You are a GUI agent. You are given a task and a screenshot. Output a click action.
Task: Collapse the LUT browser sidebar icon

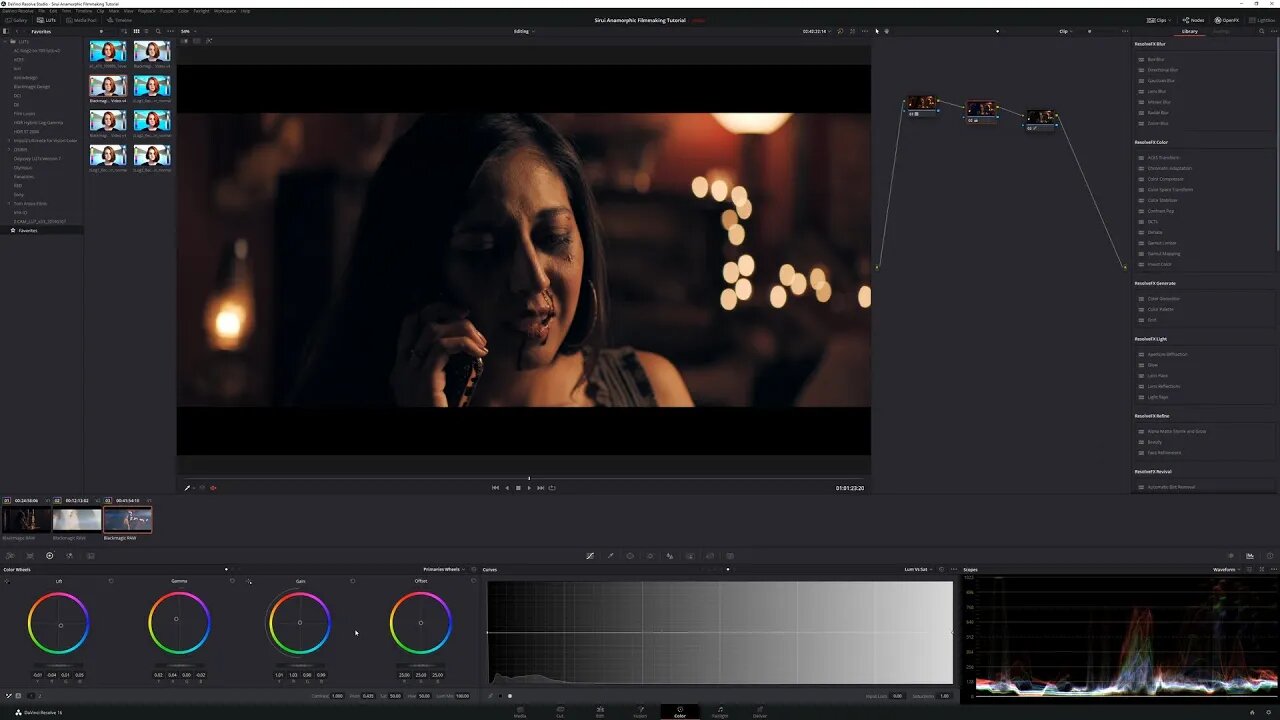click(x=6, y=31)
